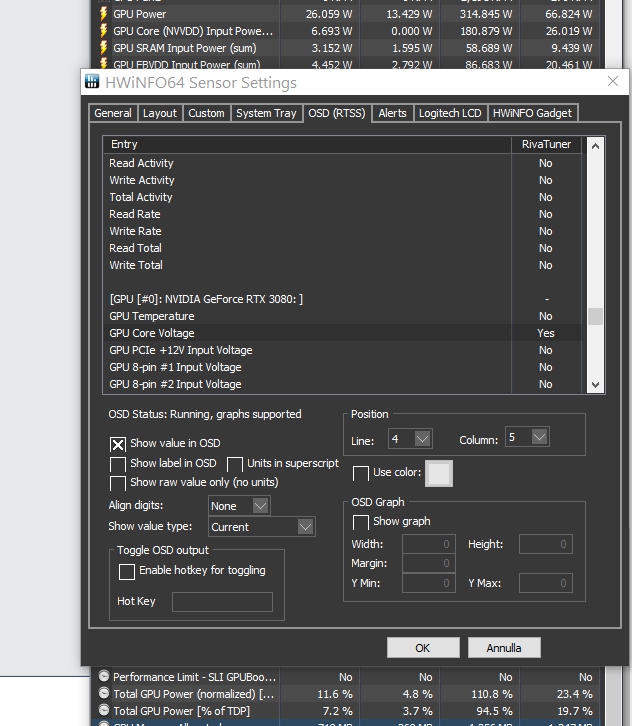Click the Annulla cancel button
632x726 pixels.
504,647
